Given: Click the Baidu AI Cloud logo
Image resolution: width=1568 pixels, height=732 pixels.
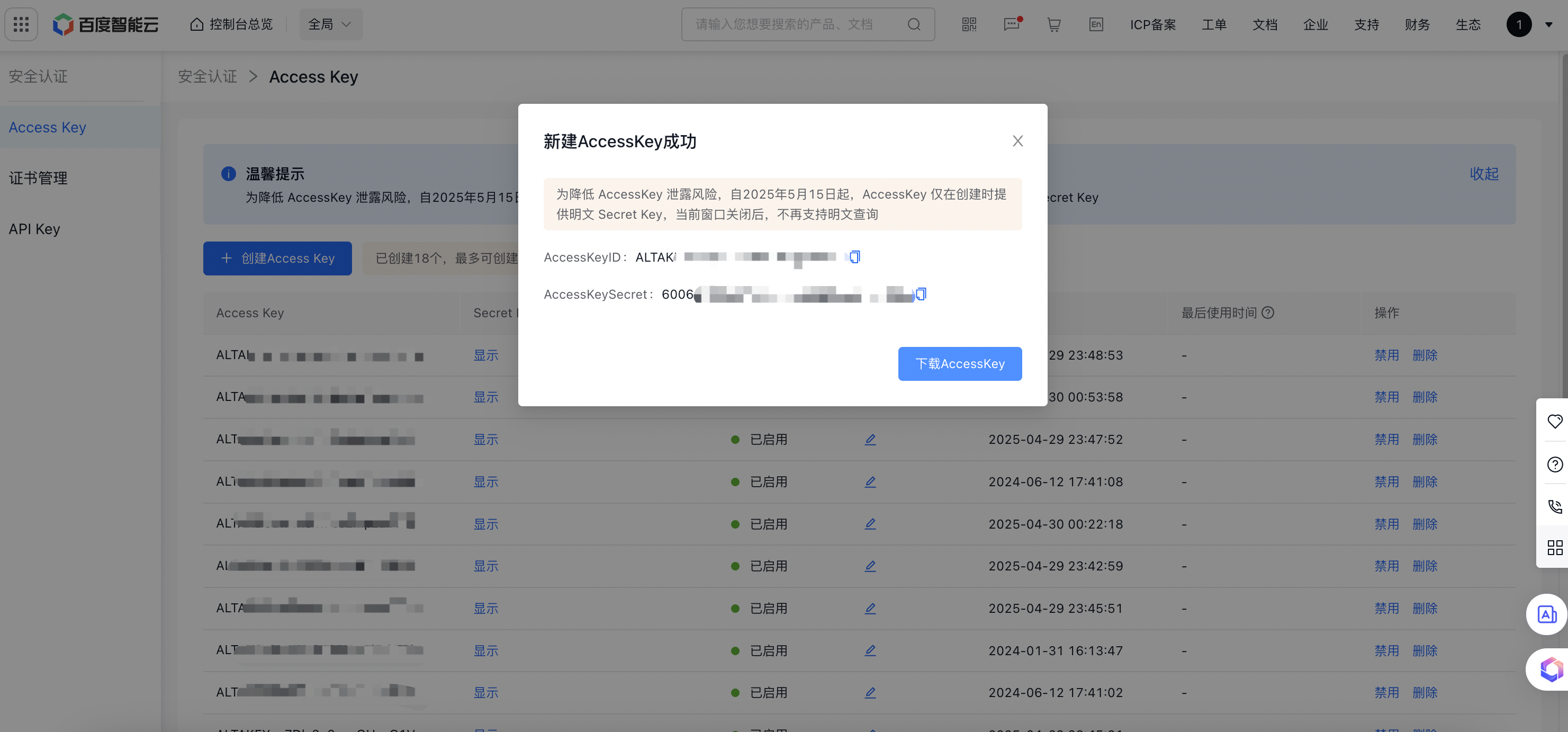Looking at the screenshot, I should tap(105, 24).
